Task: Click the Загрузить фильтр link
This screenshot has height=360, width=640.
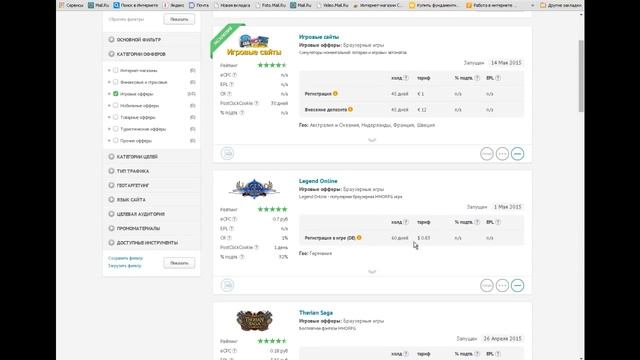Action: [x=124, y=266]
